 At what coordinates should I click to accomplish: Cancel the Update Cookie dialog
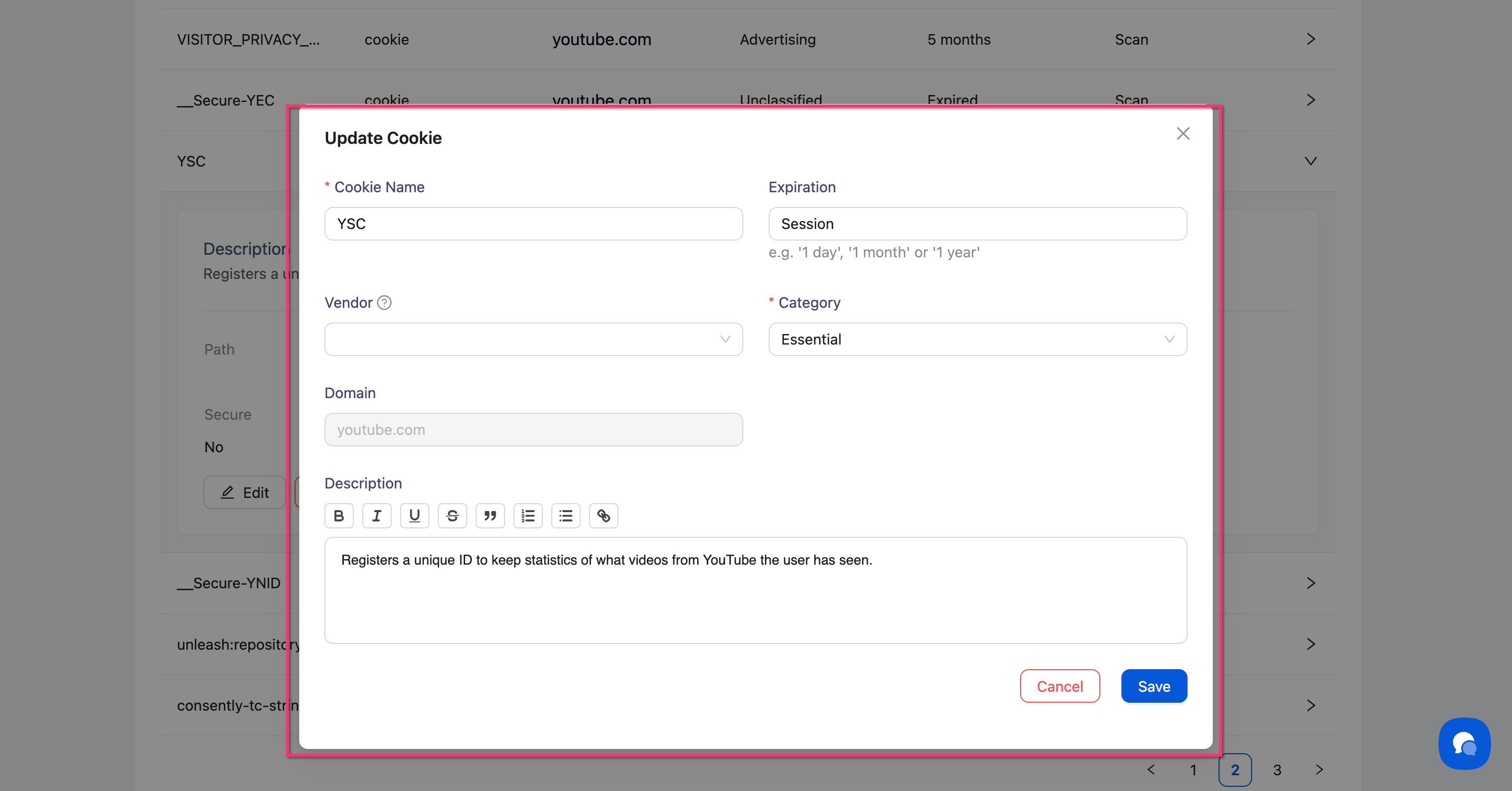tap(1059, 686)
